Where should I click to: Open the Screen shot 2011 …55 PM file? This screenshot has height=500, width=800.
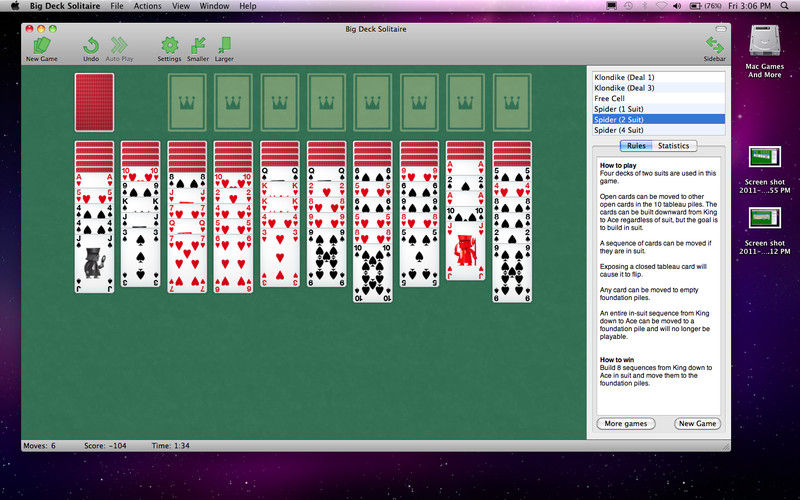pos(764,170)
